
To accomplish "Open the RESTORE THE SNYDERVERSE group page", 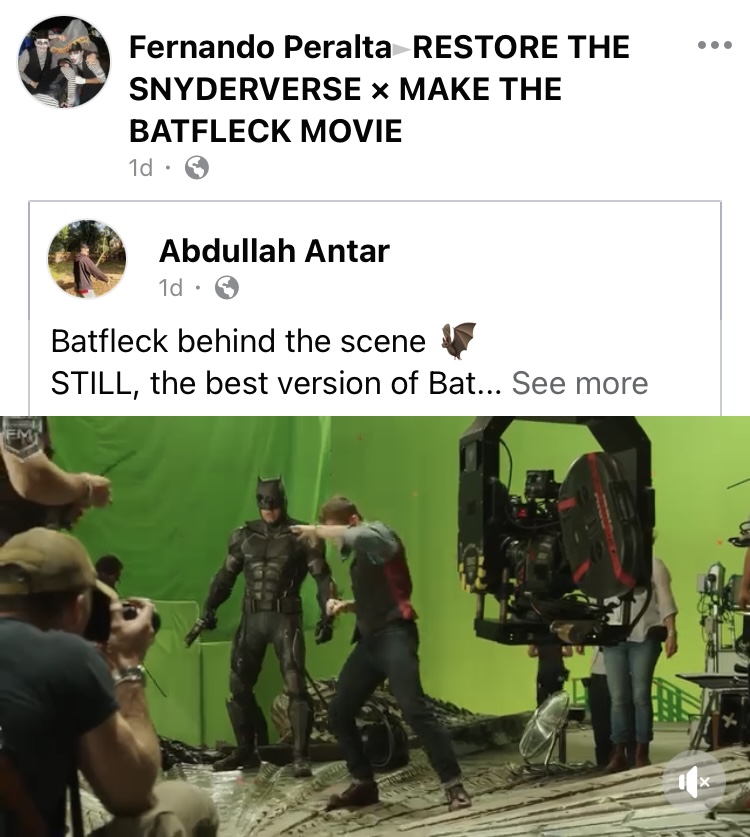I will click(x=380, y=89).
